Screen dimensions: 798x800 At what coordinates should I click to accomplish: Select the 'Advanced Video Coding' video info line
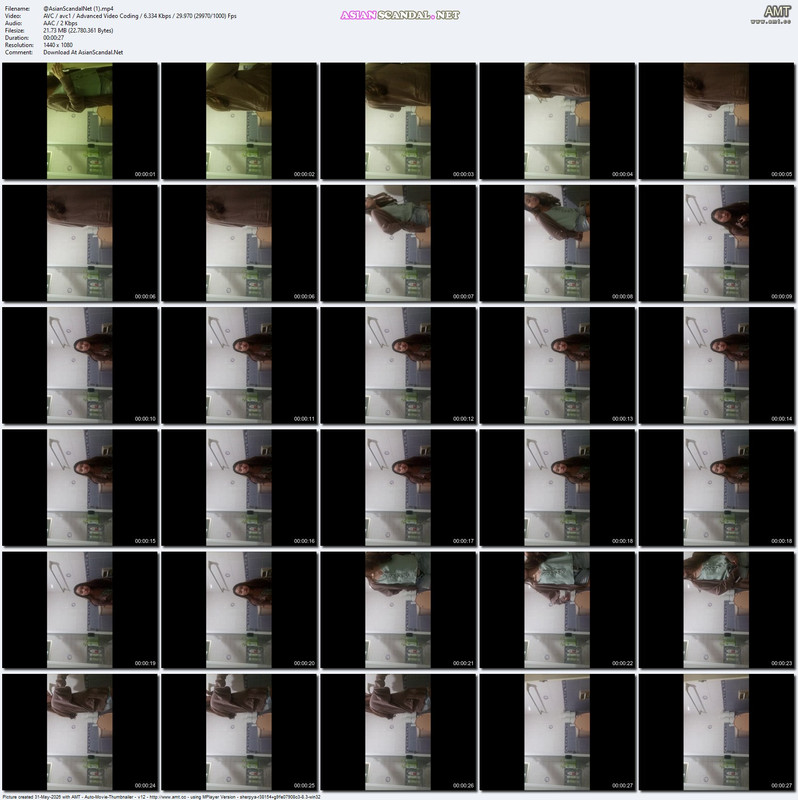[140, 16]
